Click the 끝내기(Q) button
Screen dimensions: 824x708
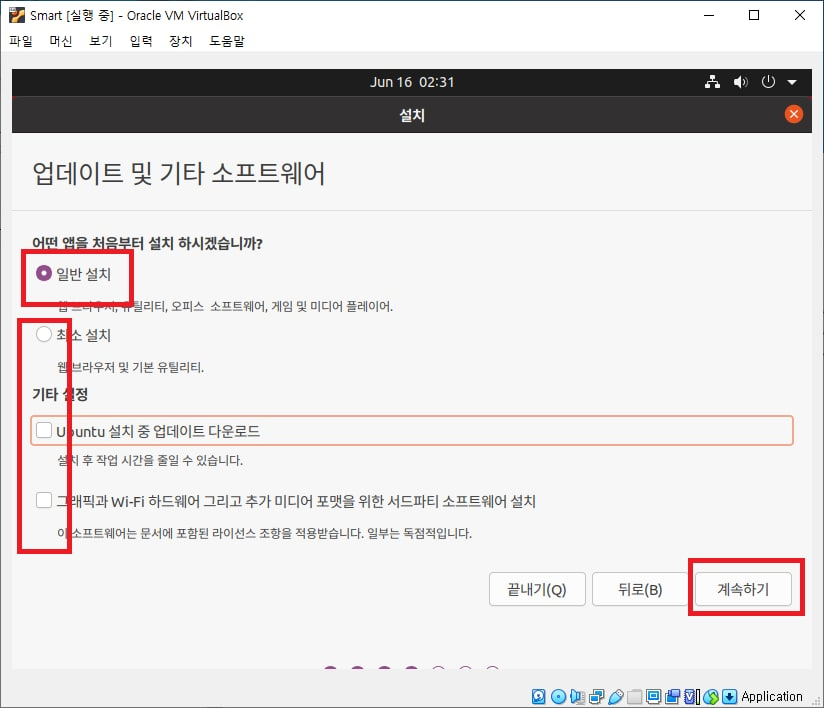pos(537,589)
